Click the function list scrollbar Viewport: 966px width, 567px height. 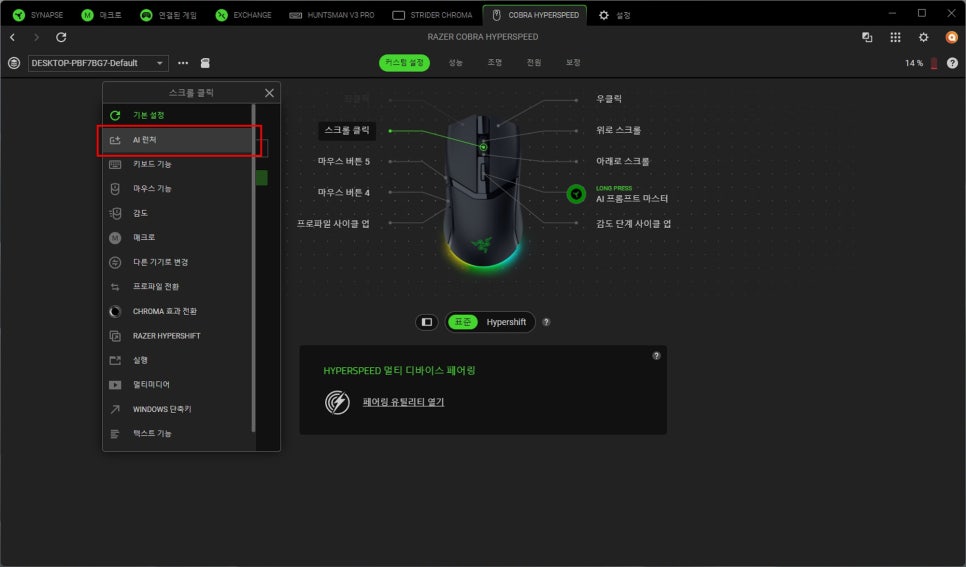pos(253,268)
